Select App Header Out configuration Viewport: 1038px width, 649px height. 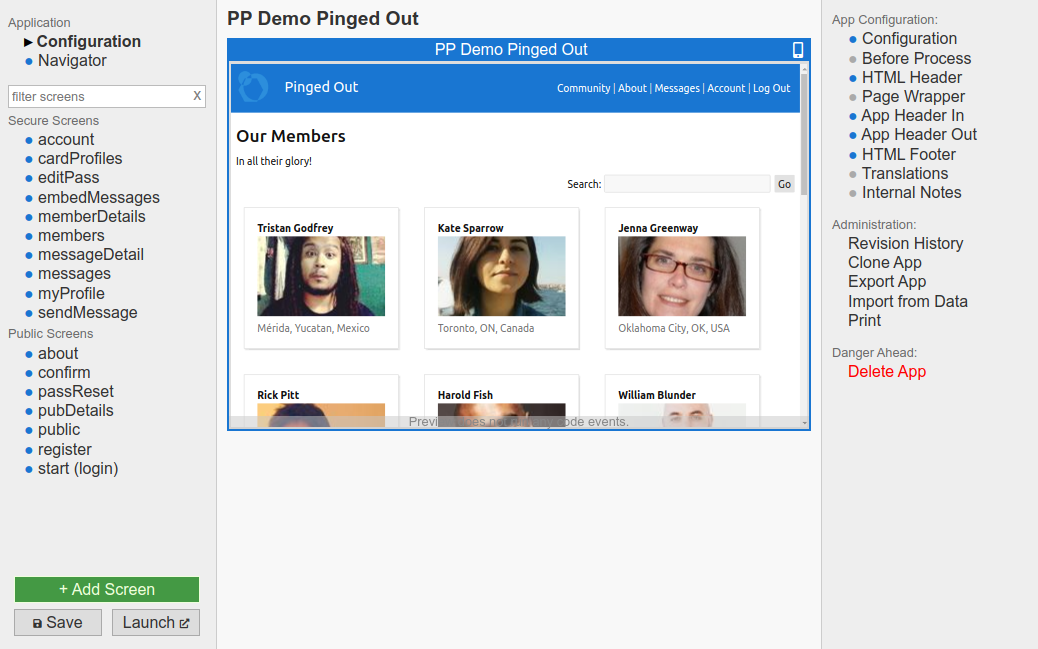918,135
